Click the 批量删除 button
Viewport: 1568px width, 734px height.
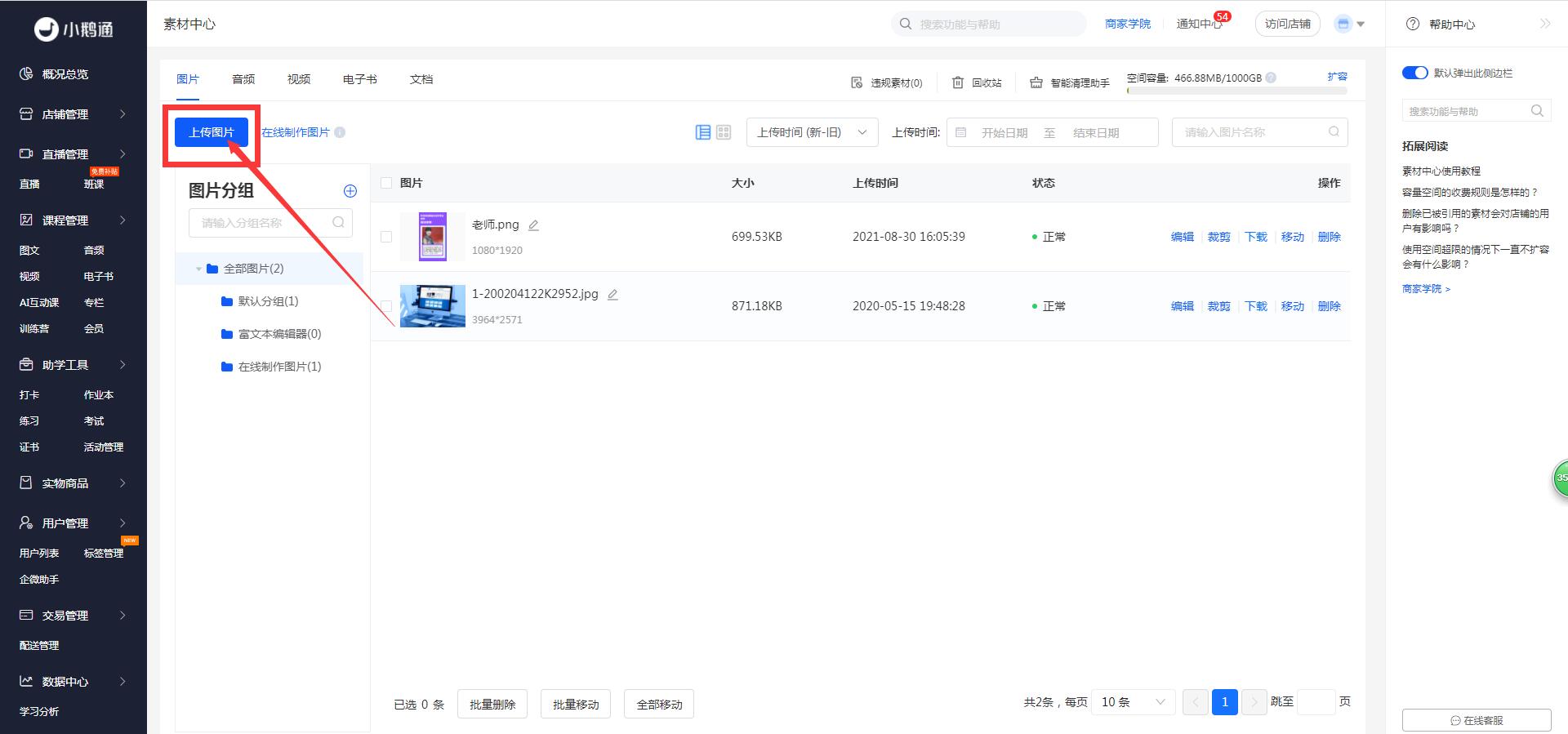pyautogui.click(x=492, y=704)
